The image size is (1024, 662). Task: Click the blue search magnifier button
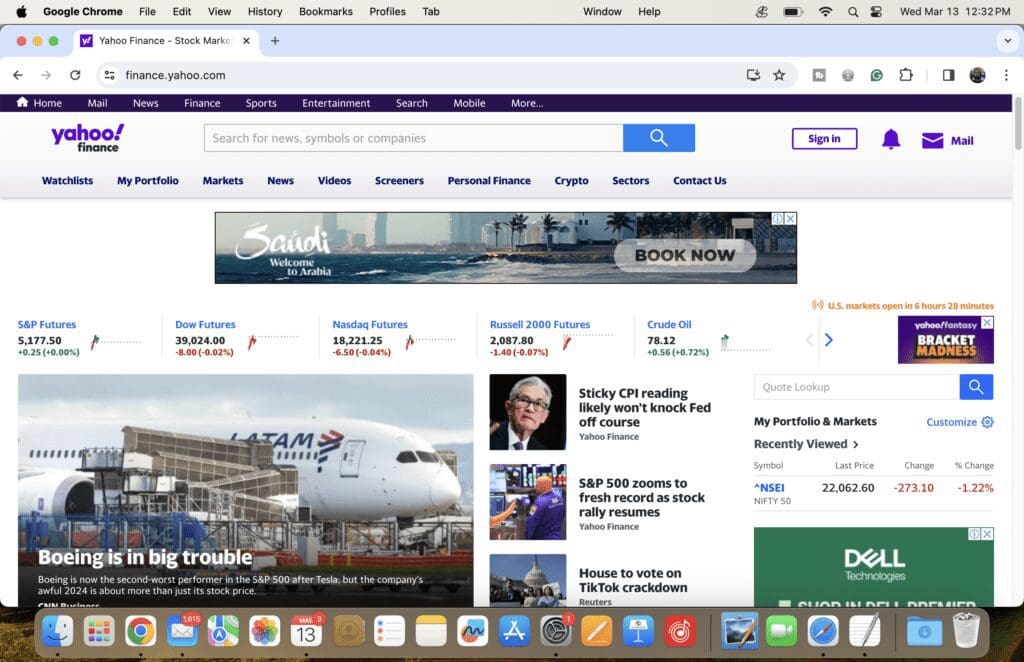(x=658, y=138)
